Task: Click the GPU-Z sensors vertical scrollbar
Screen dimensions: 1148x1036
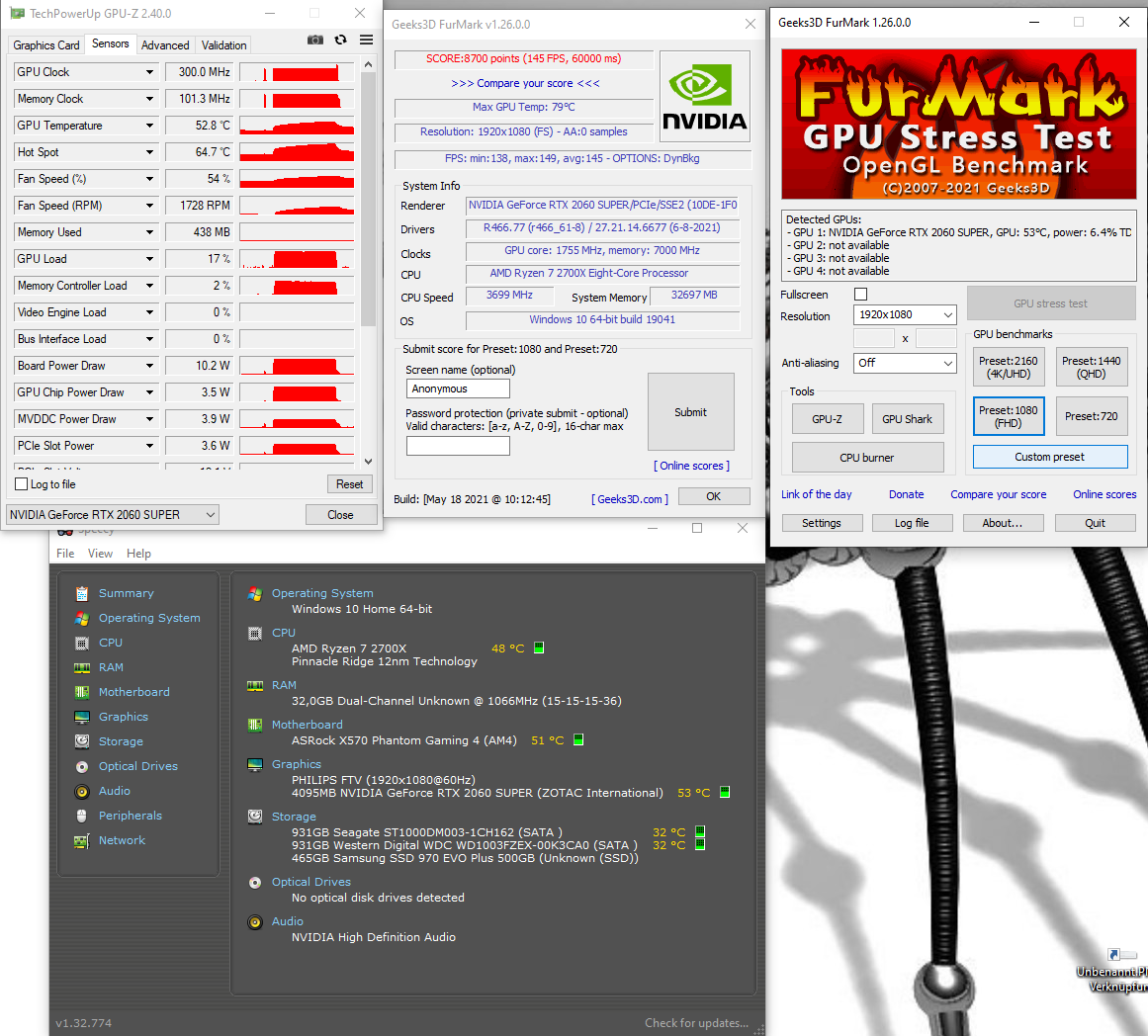Action: click(x=369, y=198)
